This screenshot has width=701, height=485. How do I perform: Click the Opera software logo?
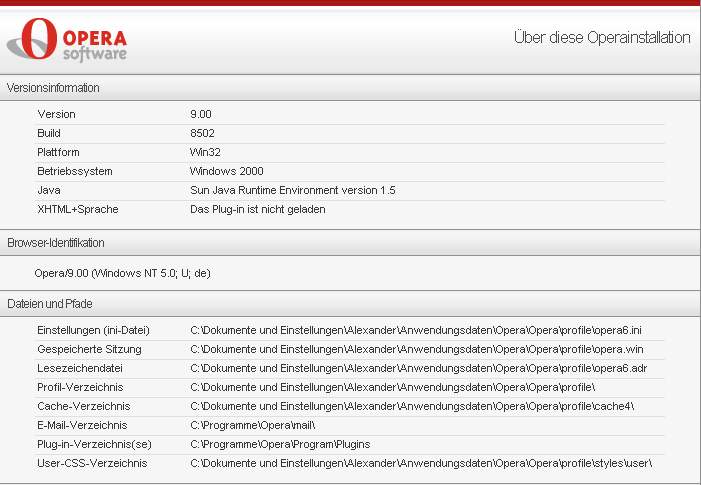click(67, 39)
